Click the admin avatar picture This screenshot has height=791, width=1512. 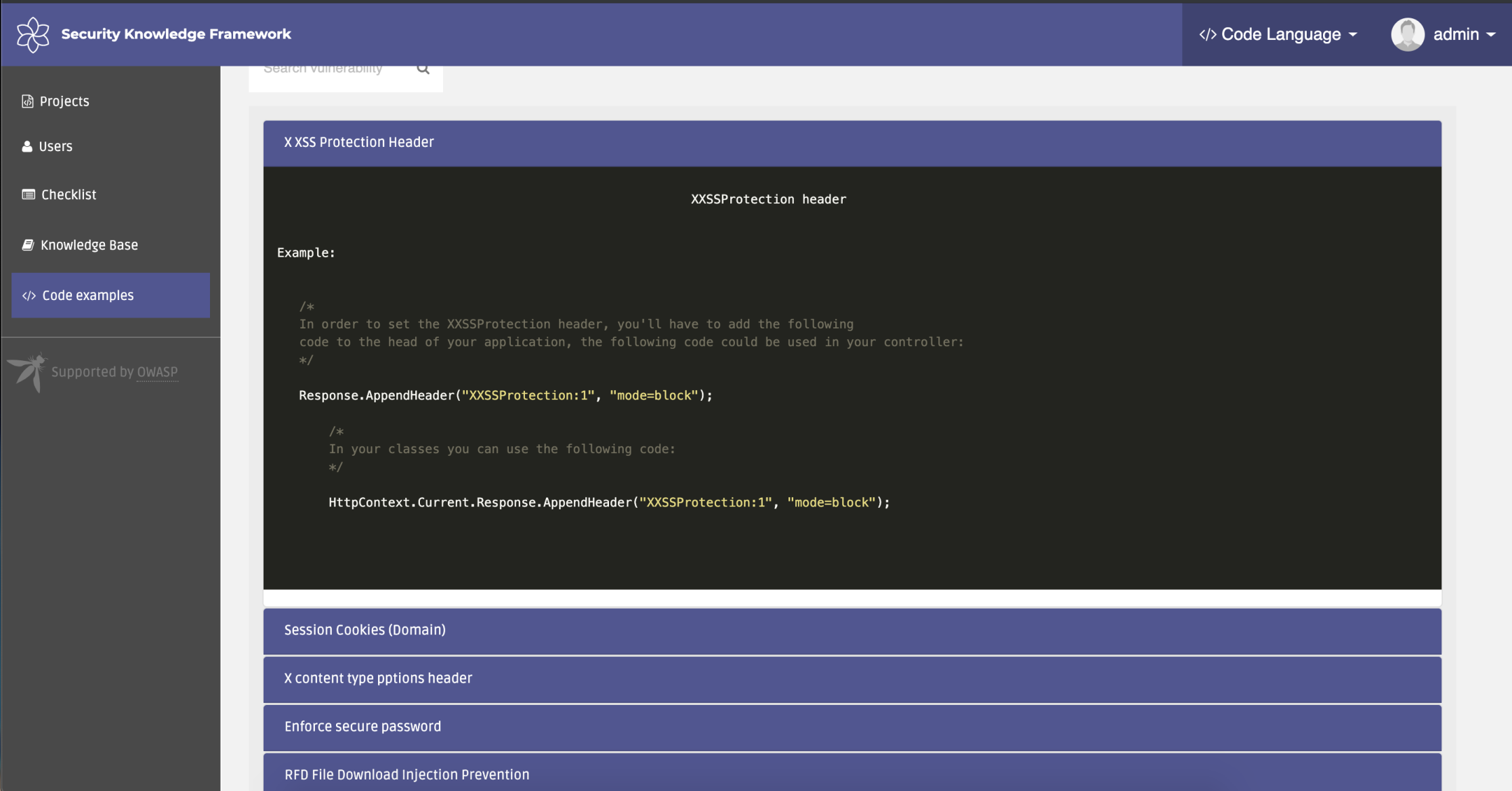[1407, 35]
